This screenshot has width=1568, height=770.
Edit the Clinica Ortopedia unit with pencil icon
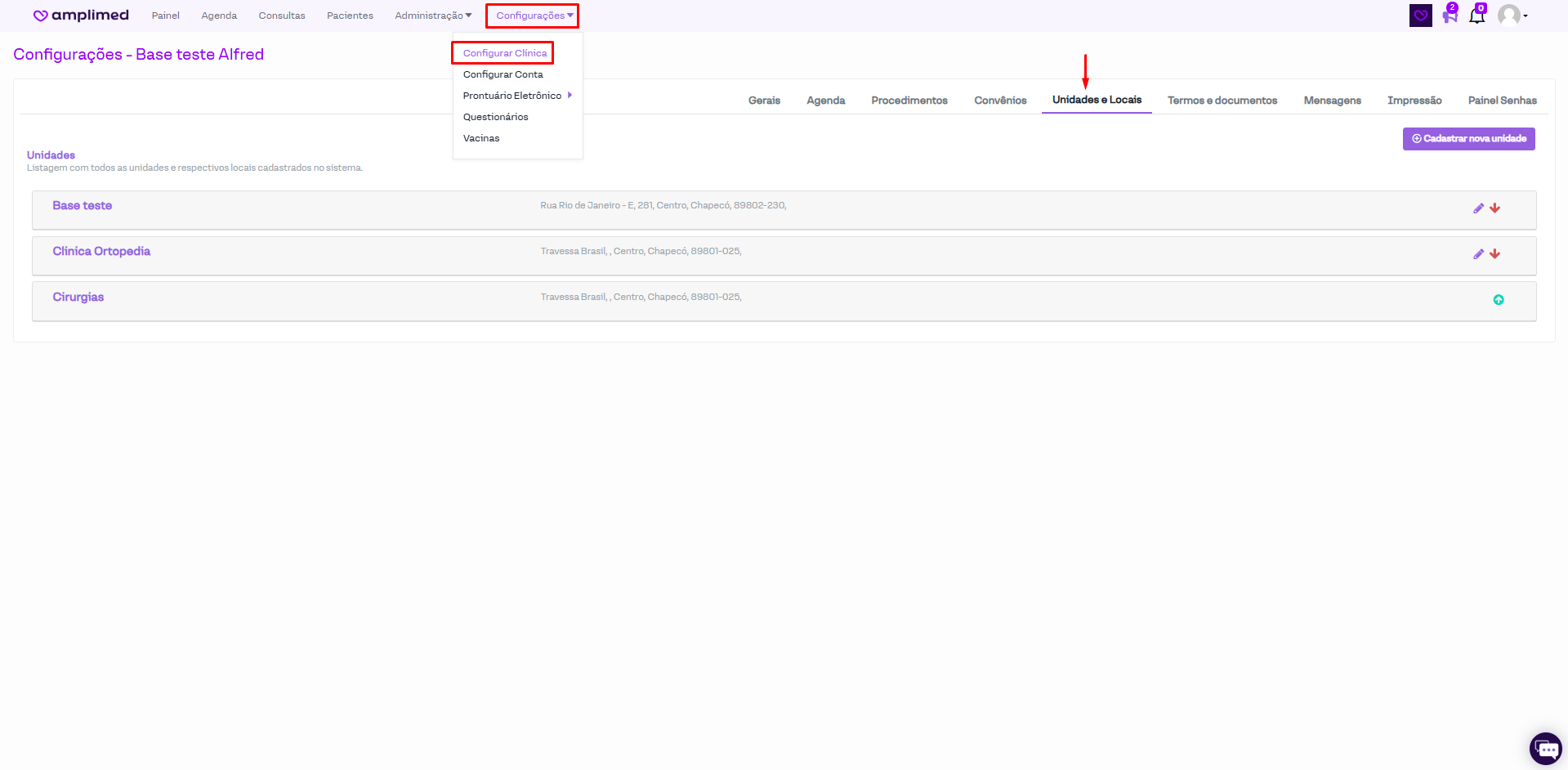[x=1478, y=254]
